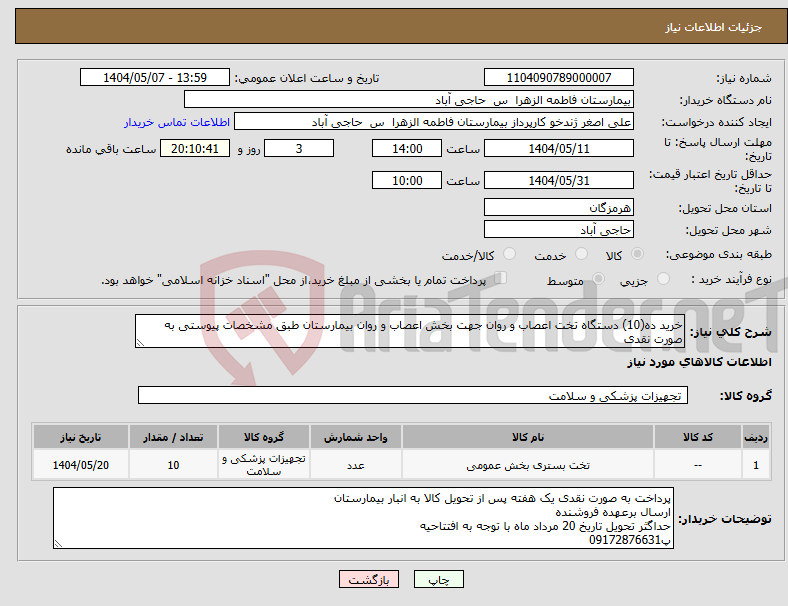Click the goods code cell showing --

(x=698, y=465)
